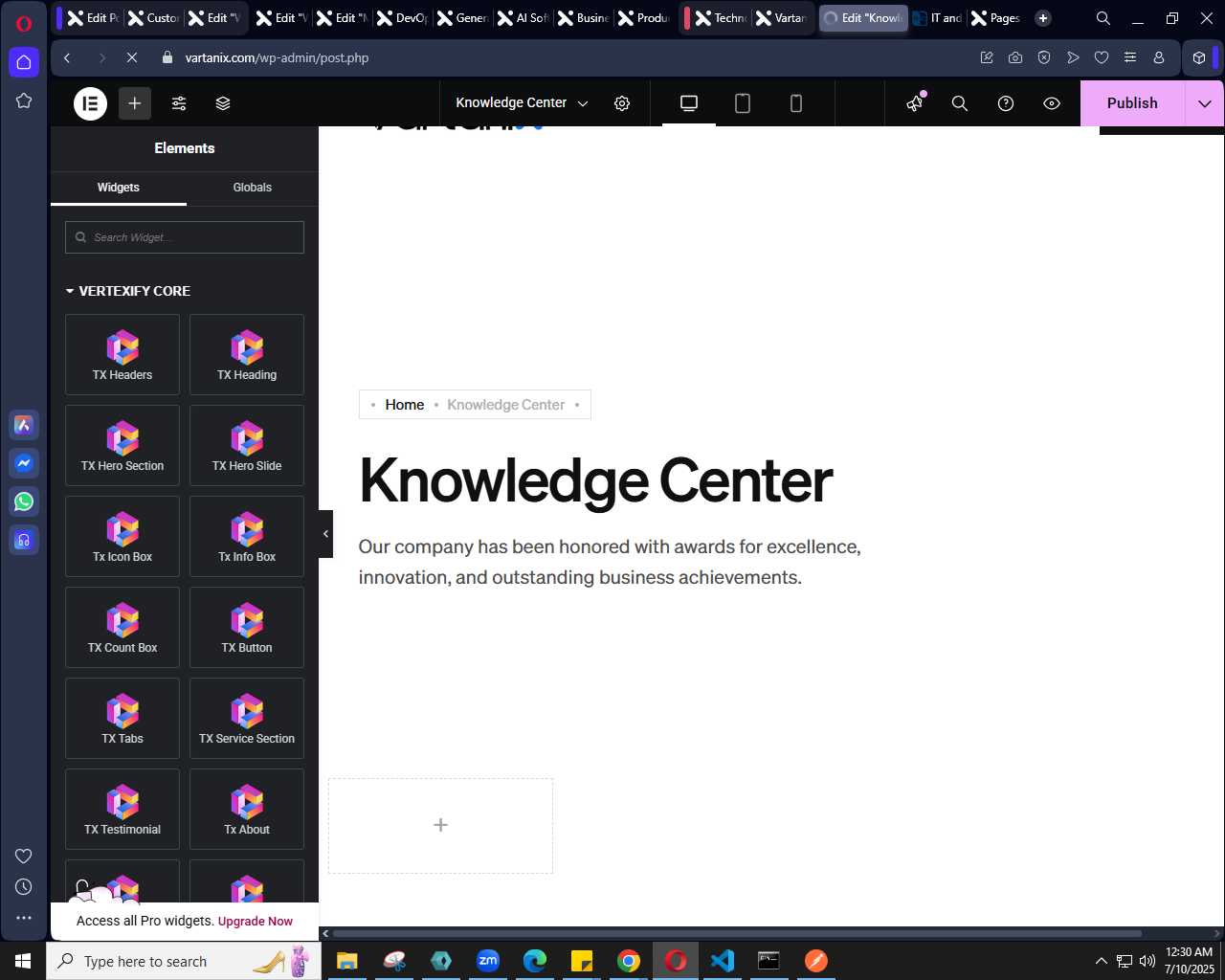Switch to Mobile responsive view
This screenshot has width=1225, height=980.
[796, 103]
